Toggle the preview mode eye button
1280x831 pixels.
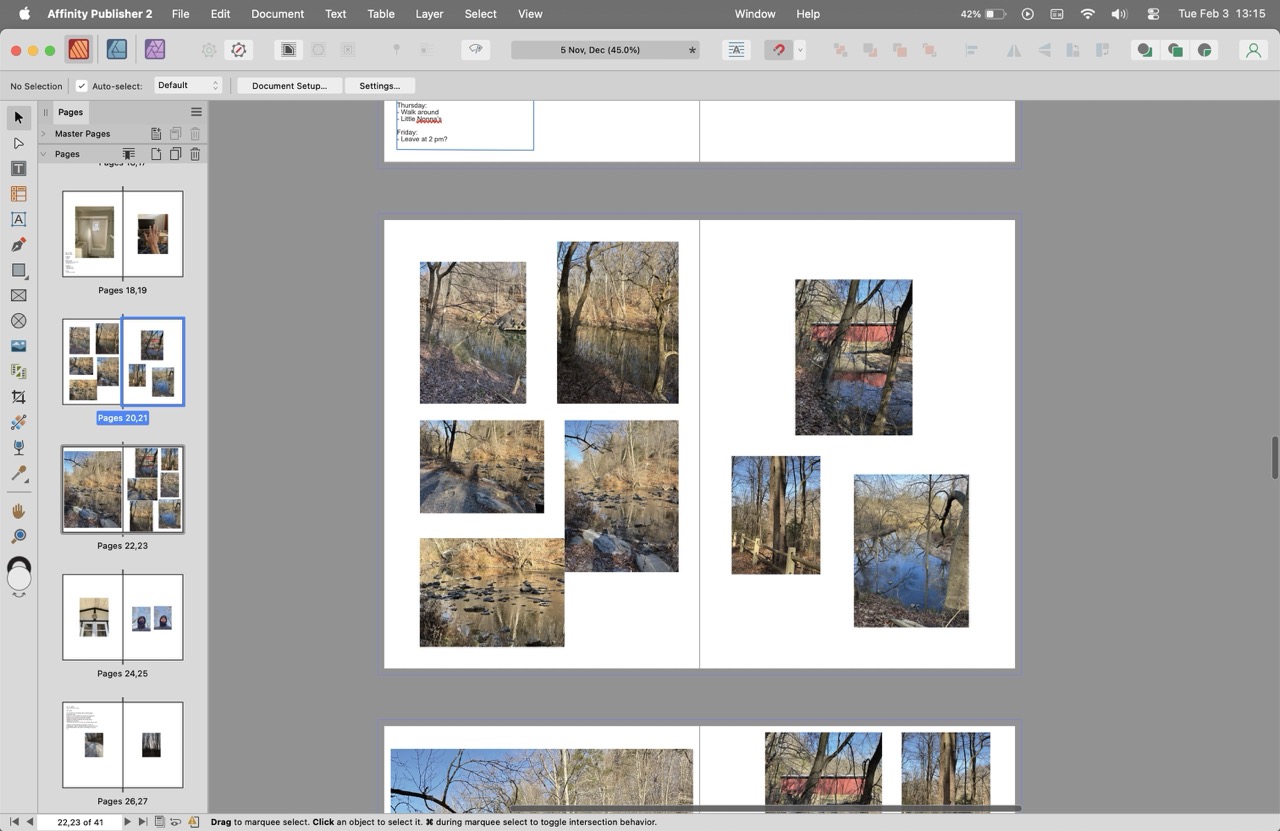point(476,50)
